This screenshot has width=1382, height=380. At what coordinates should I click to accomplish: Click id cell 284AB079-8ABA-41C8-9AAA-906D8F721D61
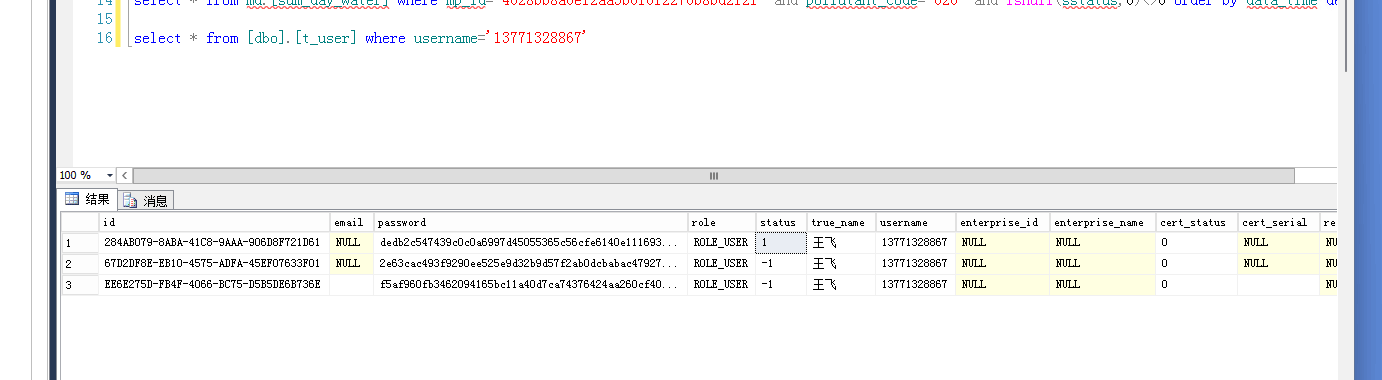[214, 242]
